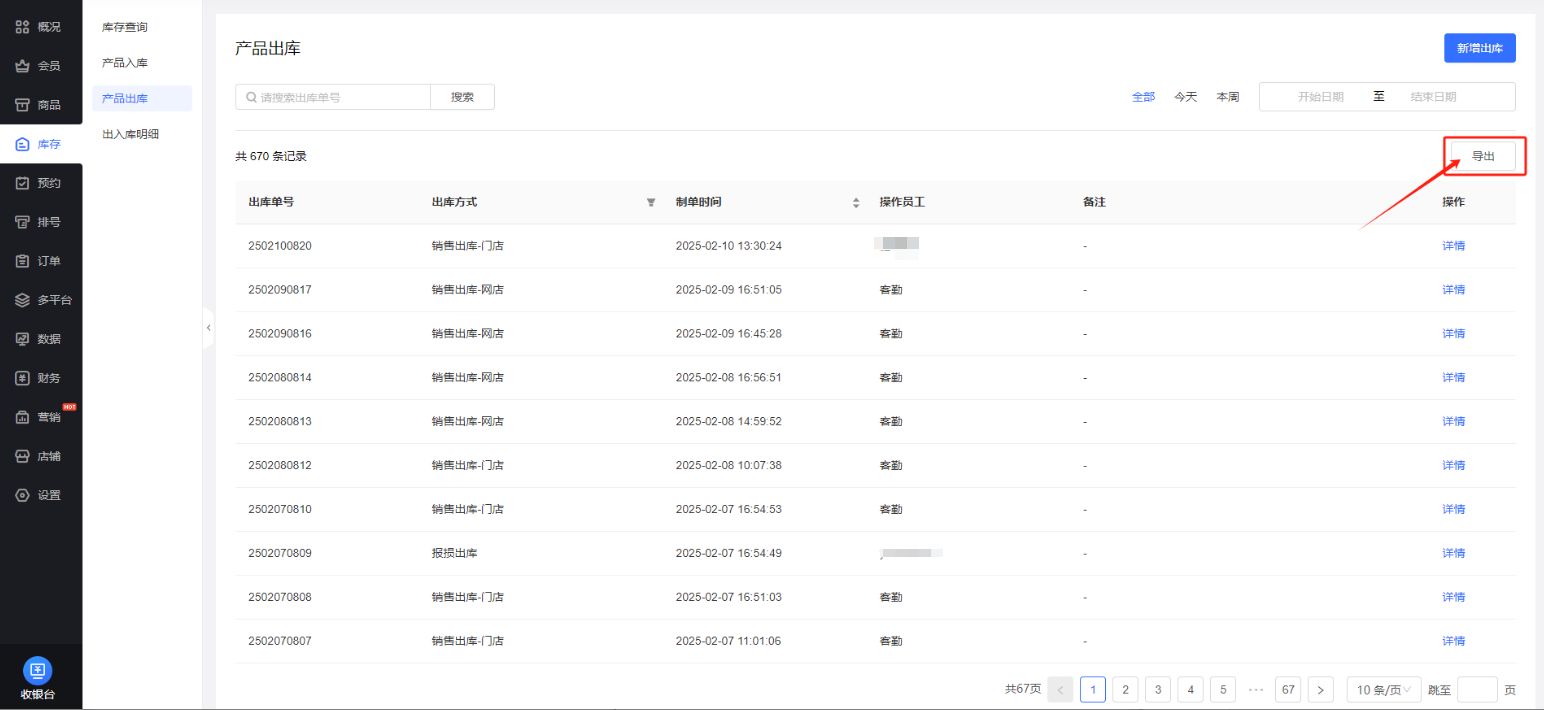Click the 开始日期 date field

1320,97
